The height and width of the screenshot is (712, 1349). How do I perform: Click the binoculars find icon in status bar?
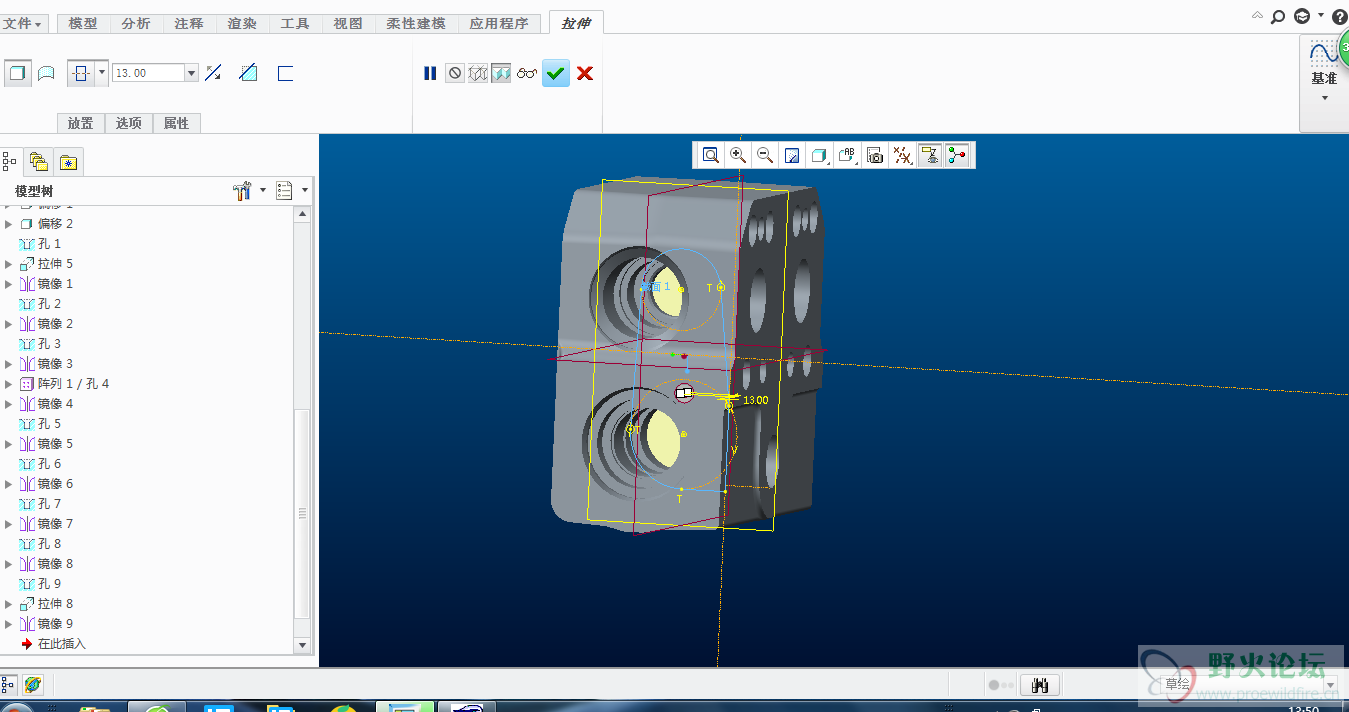pyautogui.click(x=1041, y=685)
